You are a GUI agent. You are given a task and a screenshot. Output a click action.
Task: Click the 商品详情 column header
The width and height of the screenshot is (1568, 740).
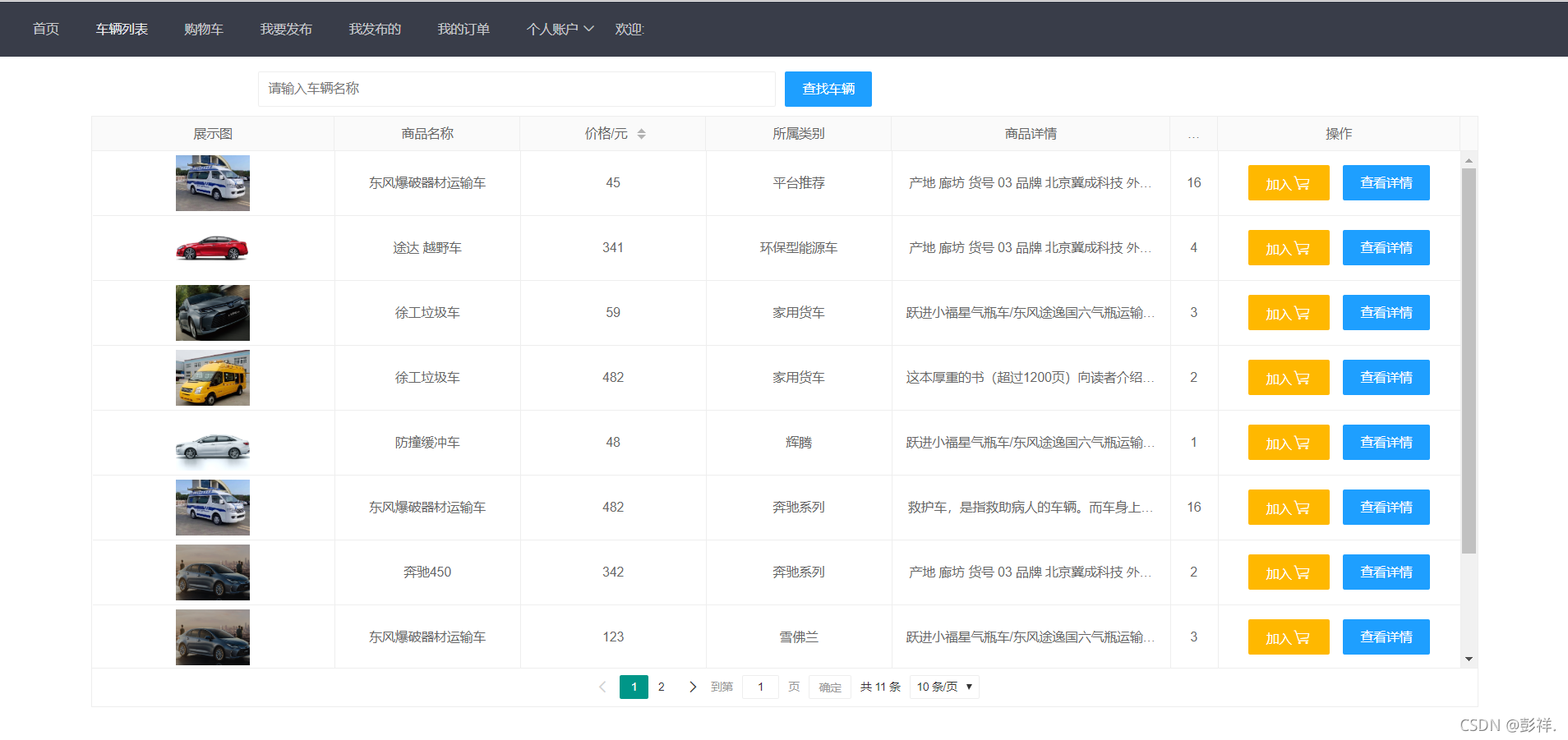[x=1031, y=134]
